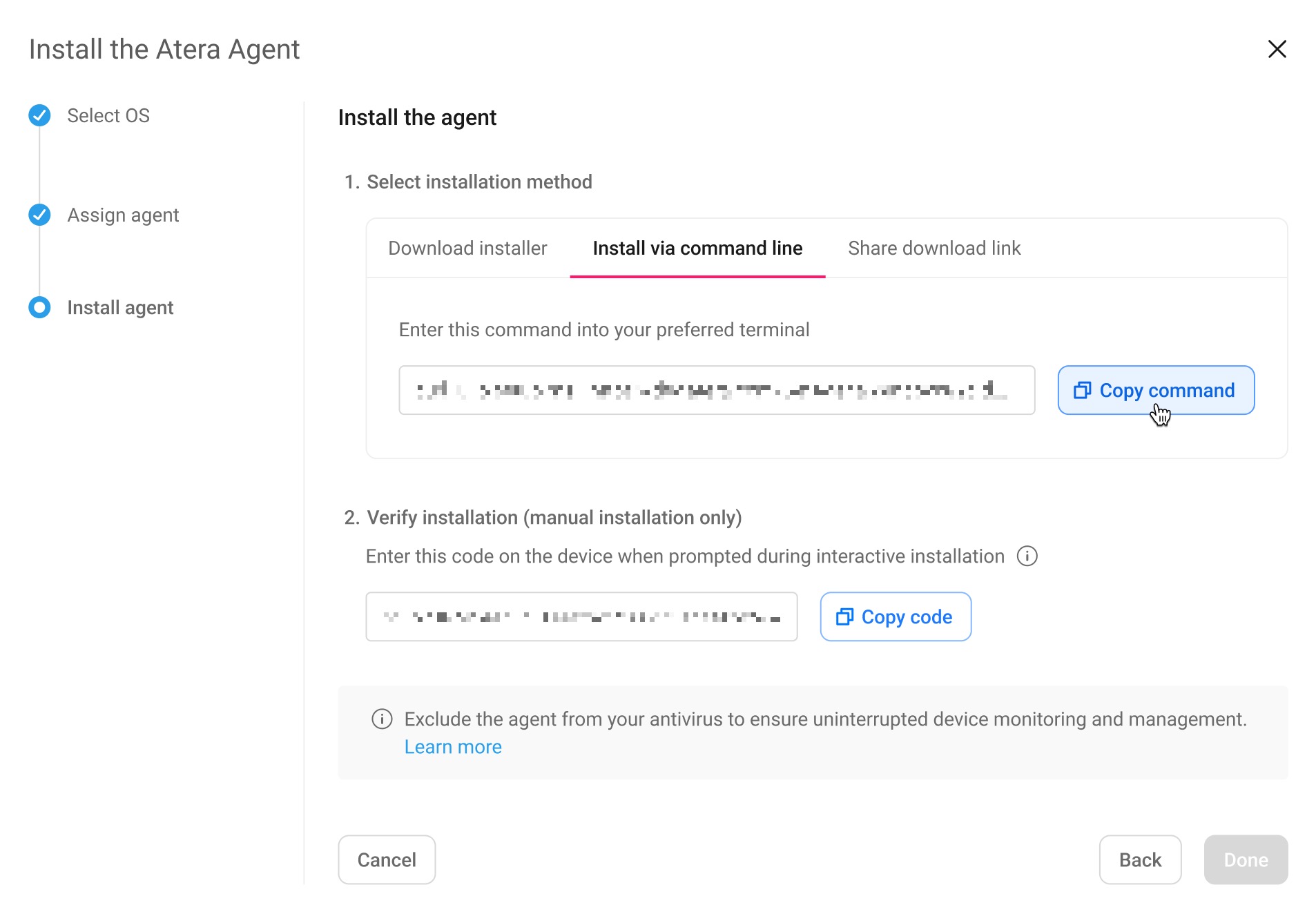Select the verification code text field
Image resolution: width=1316 pixels, height=914 pixels.
[581, 616]
